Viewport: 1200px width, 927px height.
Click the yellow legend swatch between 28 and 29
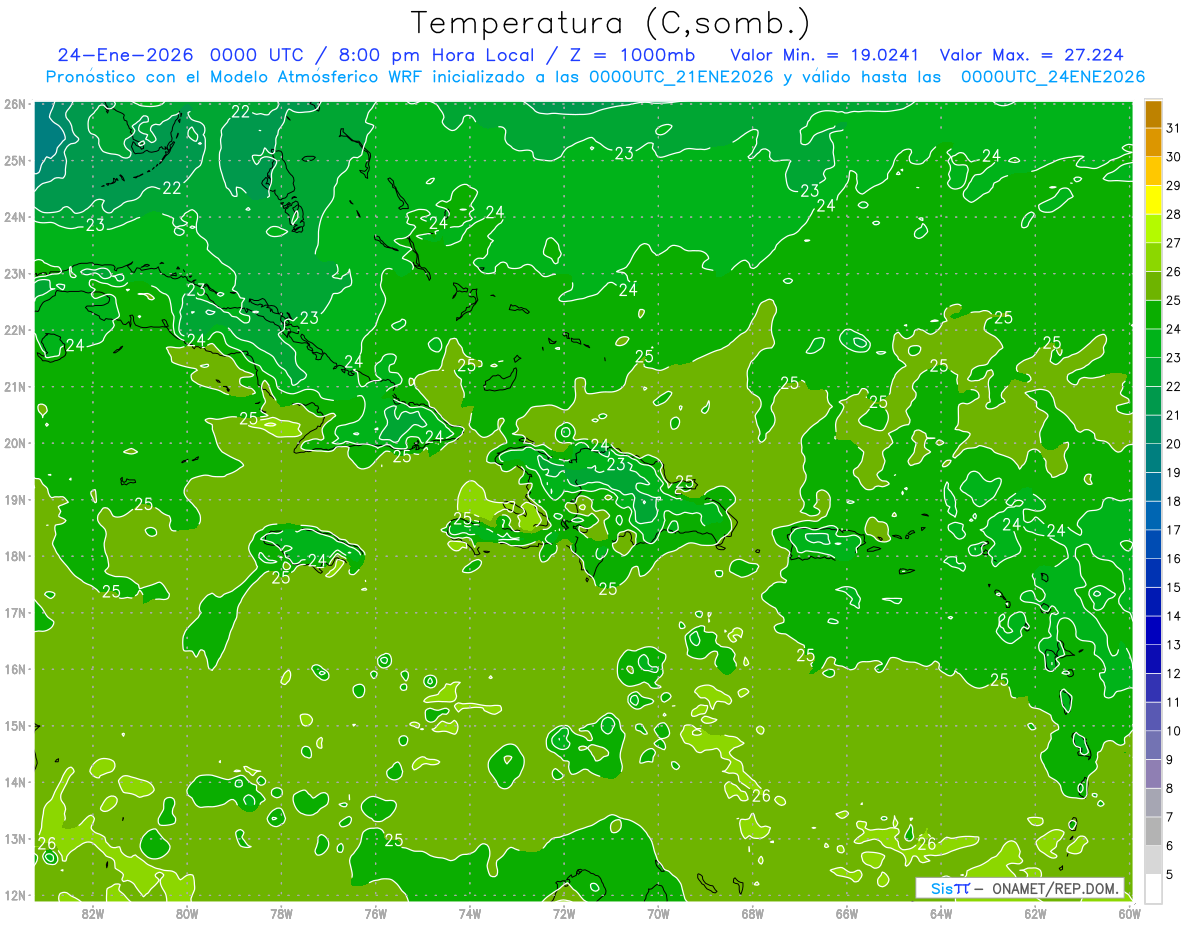pyautogui.click(x=1154, y=200)
